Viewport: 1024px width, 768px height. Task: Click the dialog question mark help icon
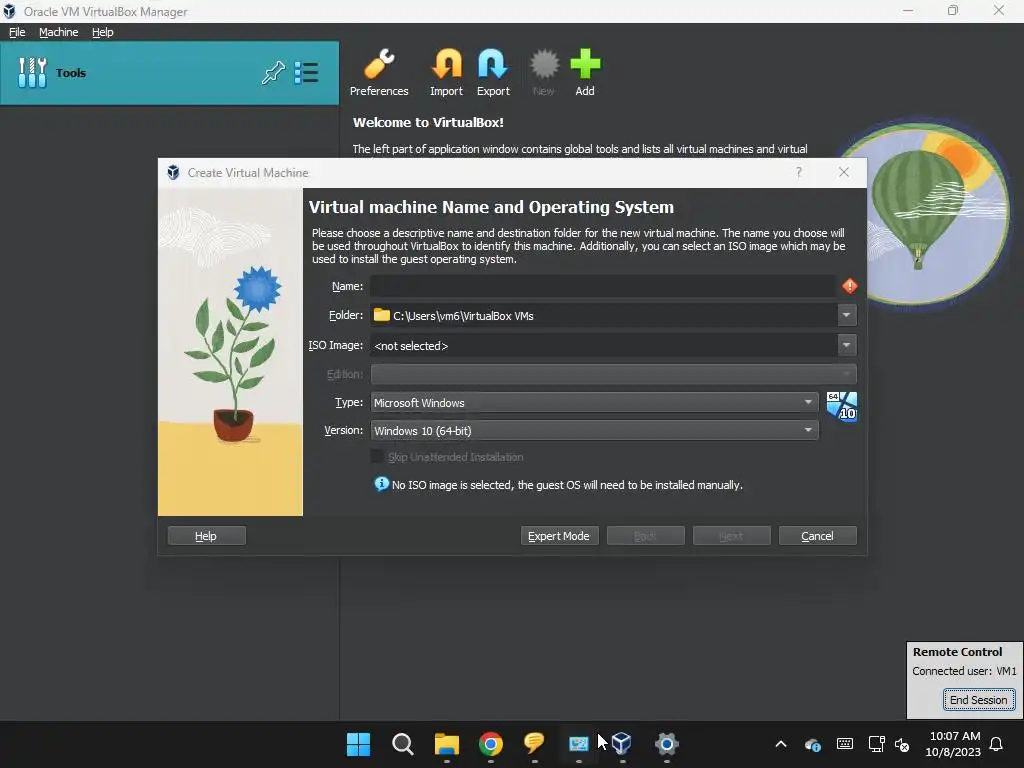point(799,172)
